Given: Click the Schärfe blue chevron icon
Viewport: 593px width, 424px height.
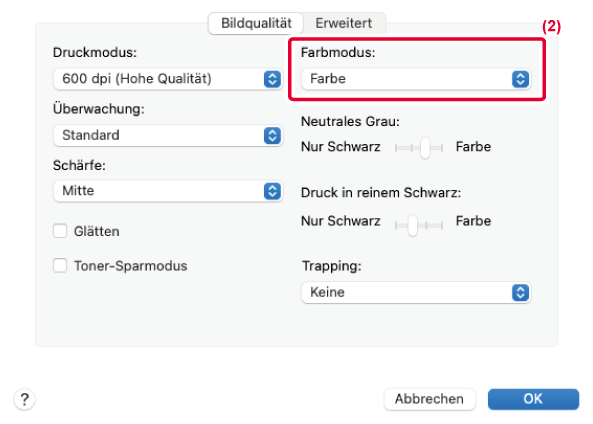Looking at the screenshot, I should click(x=272, y=191).
